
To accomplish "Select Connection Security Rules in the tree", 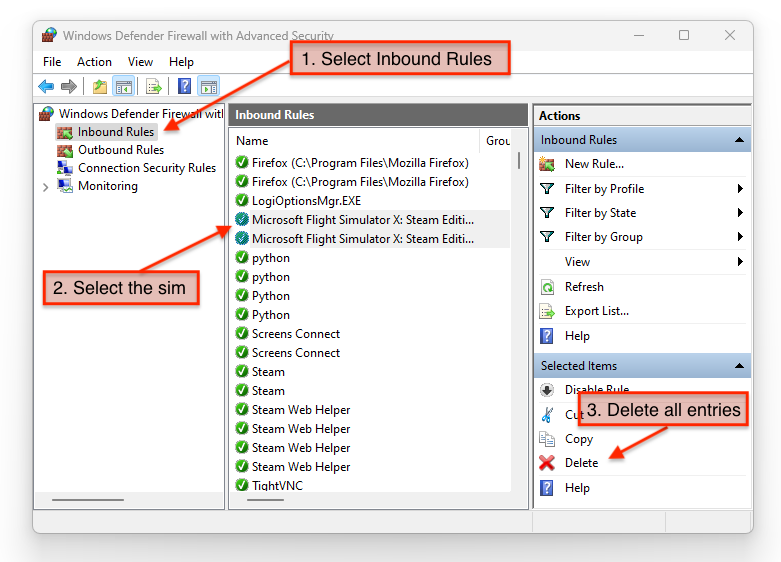I will tap(147, 168).
